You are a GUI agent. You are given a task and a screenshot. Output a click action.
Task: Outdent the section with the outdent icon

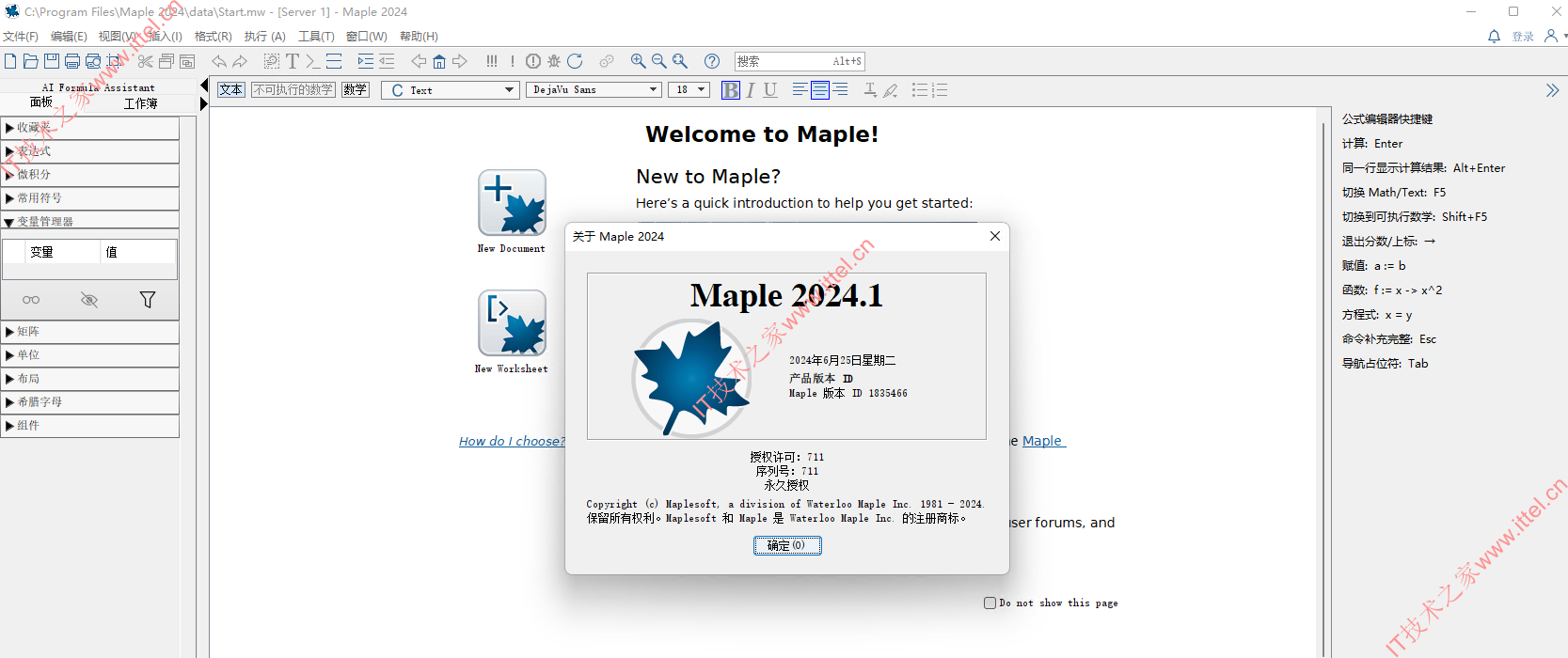click(x=387, y=61)
